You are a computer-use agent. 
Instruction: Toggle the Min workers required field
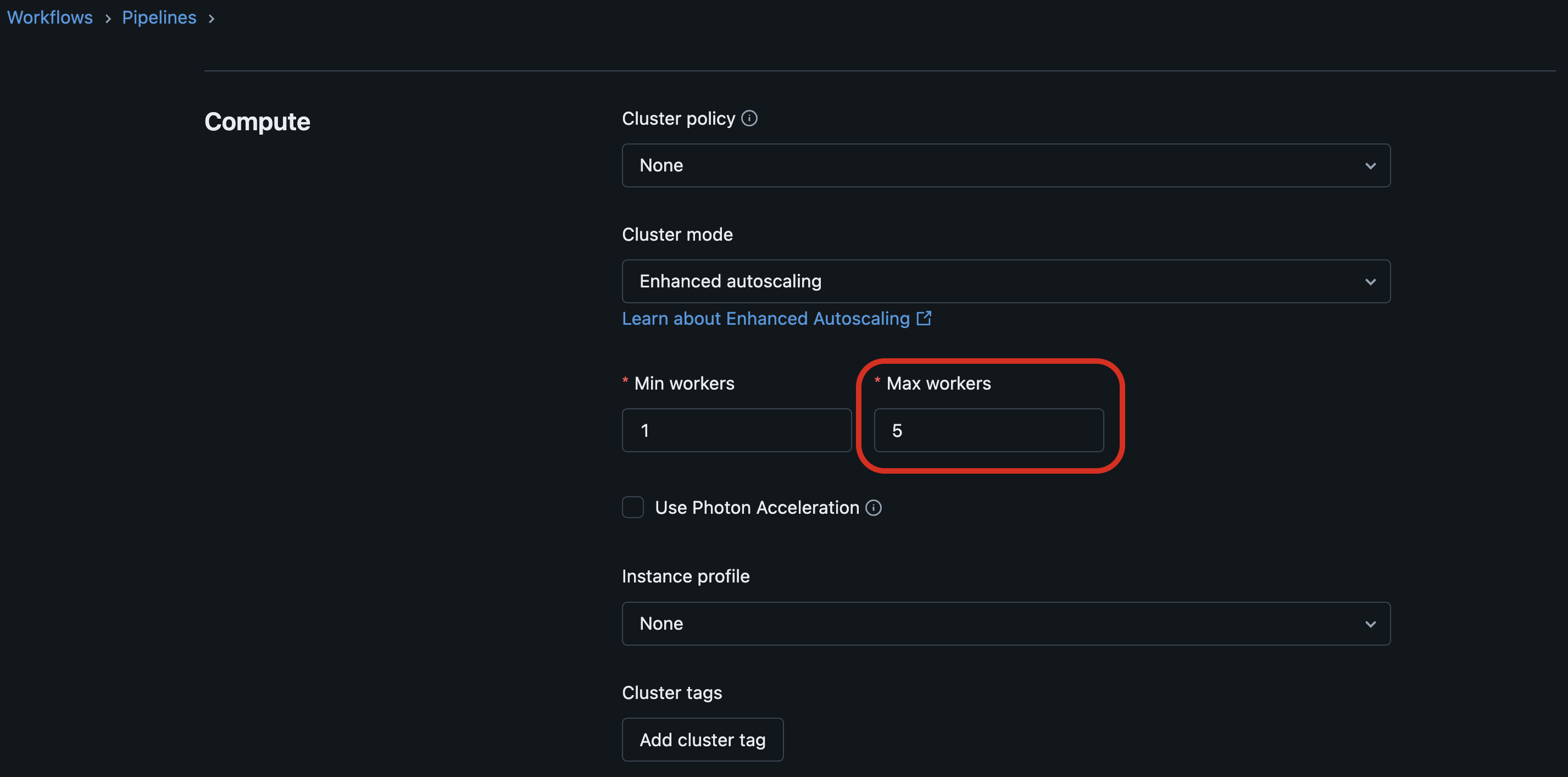(736, 430)
